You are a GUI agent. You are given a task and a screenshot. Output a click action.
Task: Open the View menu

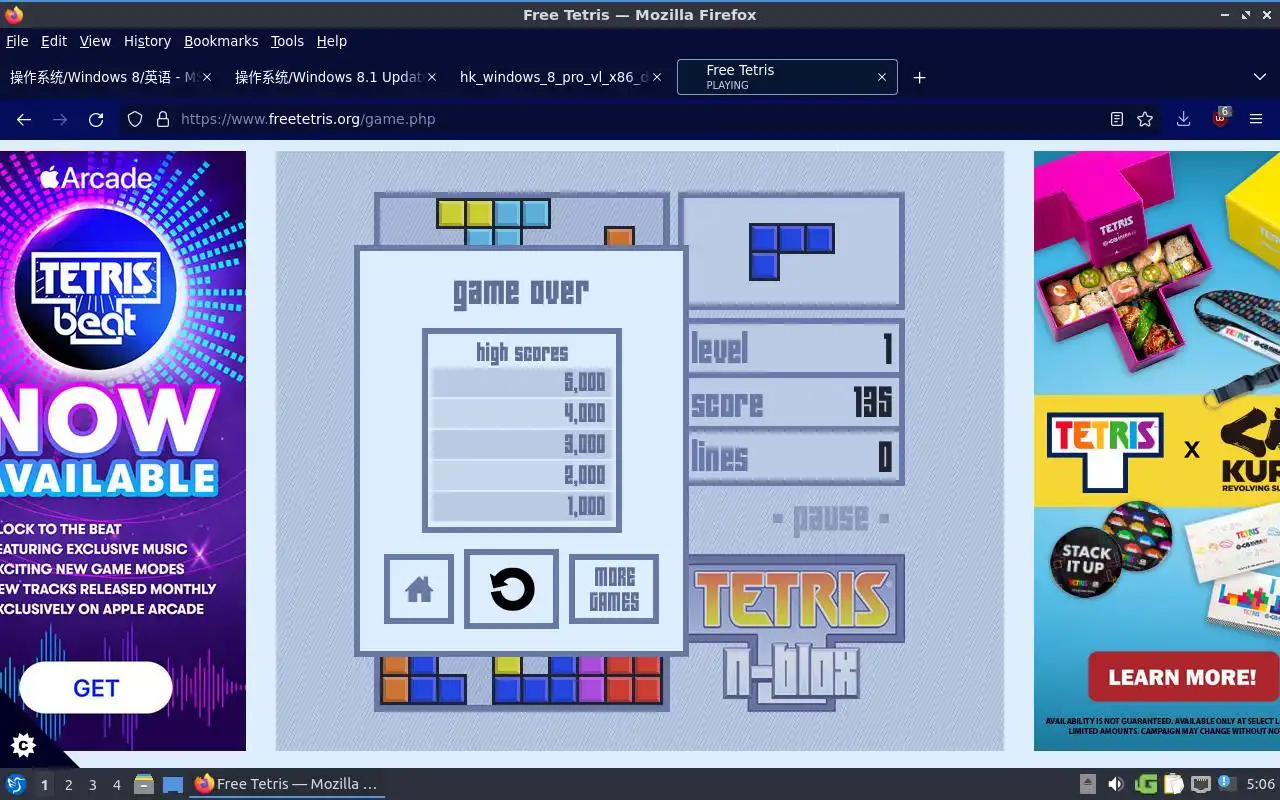[95, 41]
